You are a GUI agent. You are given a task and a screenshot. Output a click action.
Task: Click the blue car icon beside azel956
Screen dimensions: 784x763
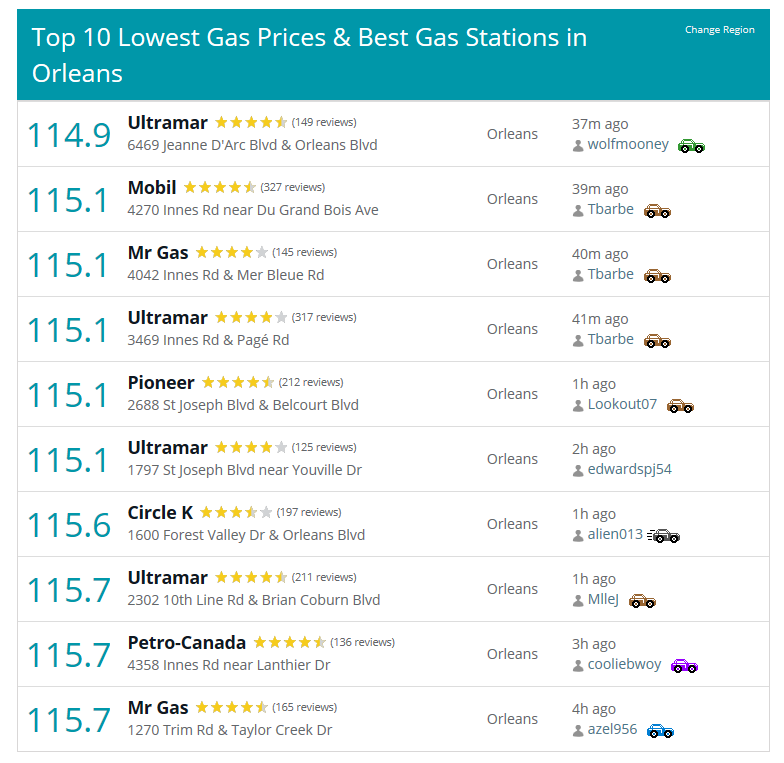point(660,730)
